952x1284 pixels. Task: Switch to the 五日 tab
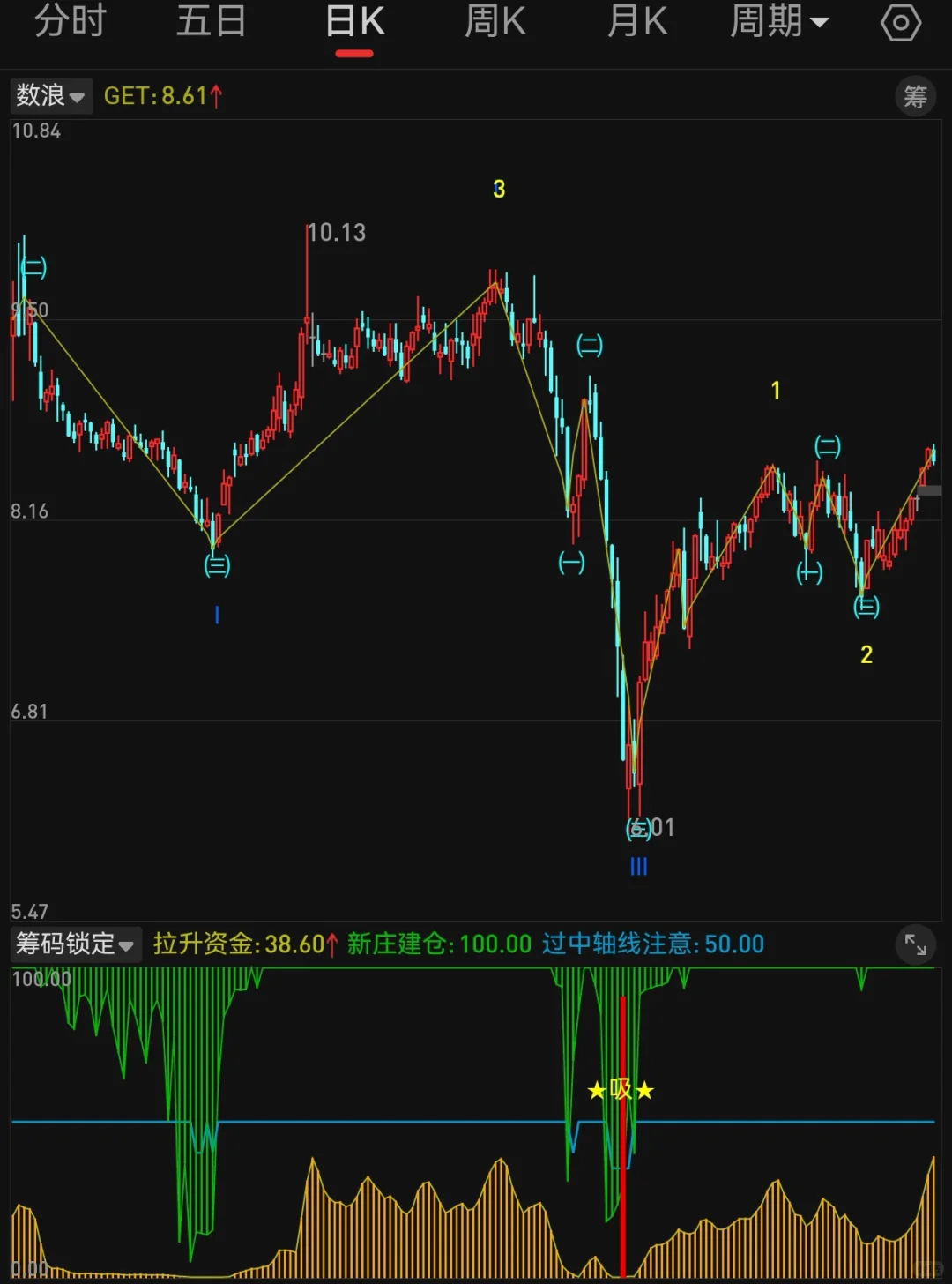coord(212,22)
